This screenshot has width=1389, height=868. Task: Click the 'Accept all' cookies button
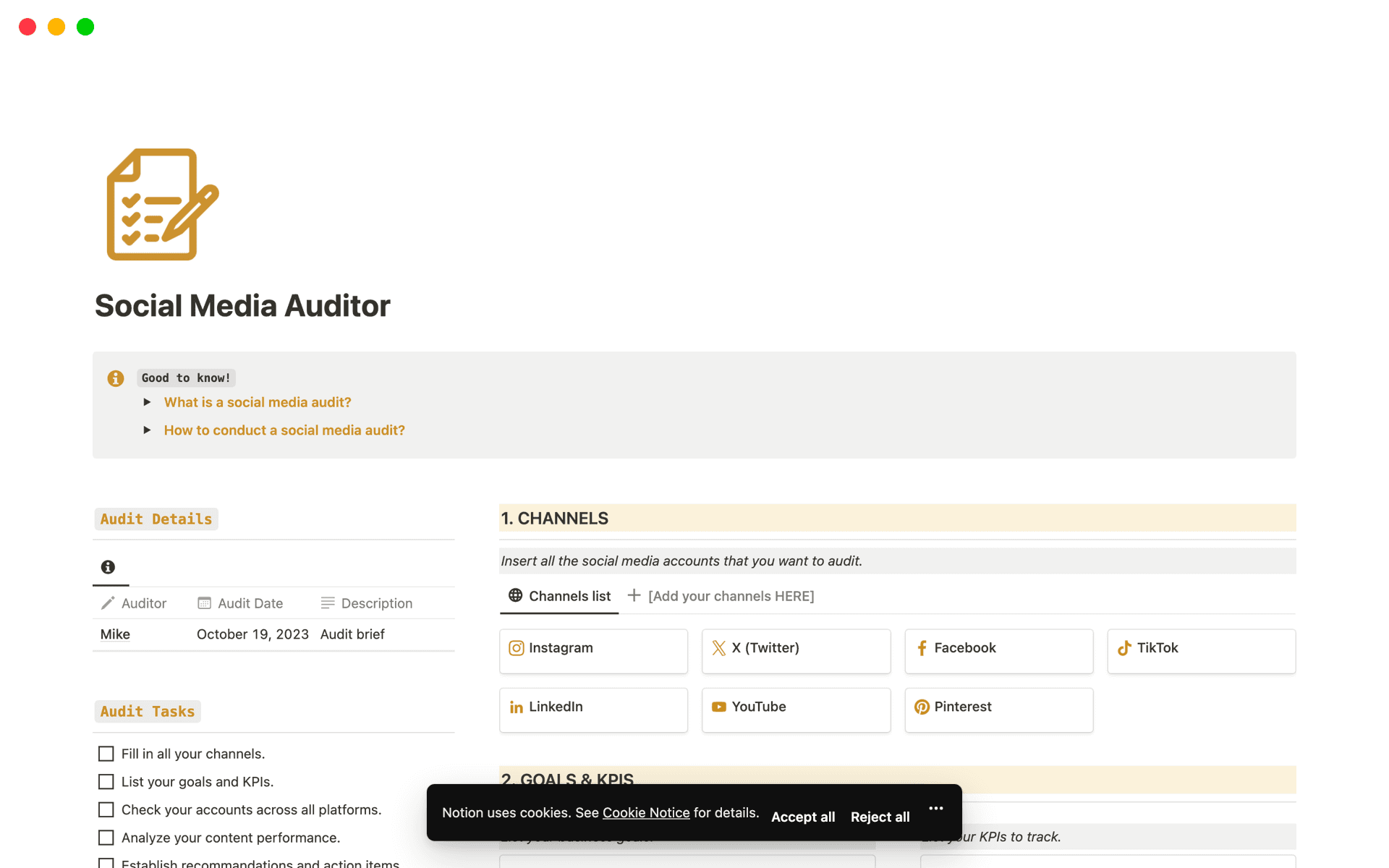click(802, 817)
